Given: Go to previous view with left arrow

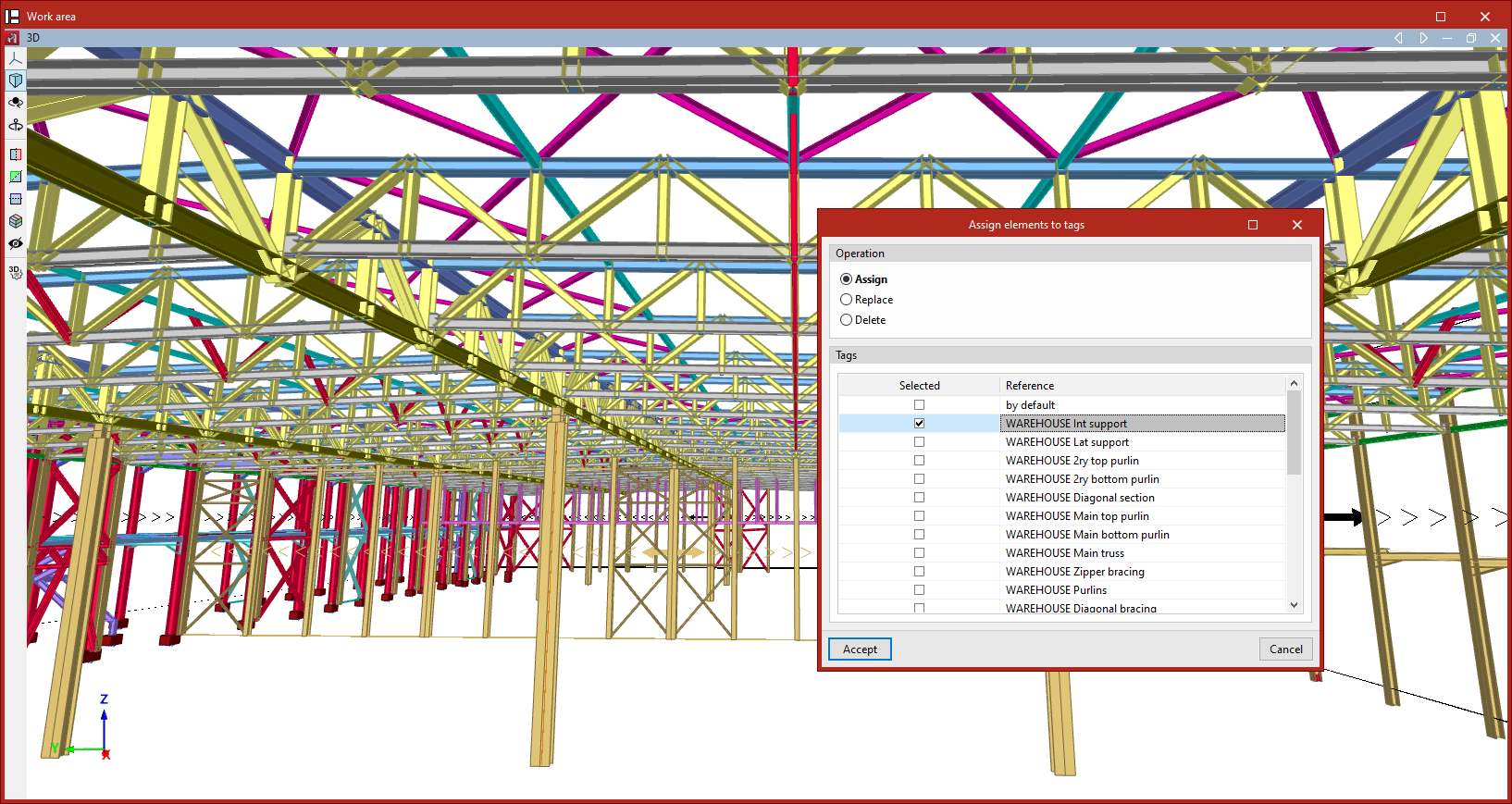Looking at the screenshot, I should pos(1398,38).
